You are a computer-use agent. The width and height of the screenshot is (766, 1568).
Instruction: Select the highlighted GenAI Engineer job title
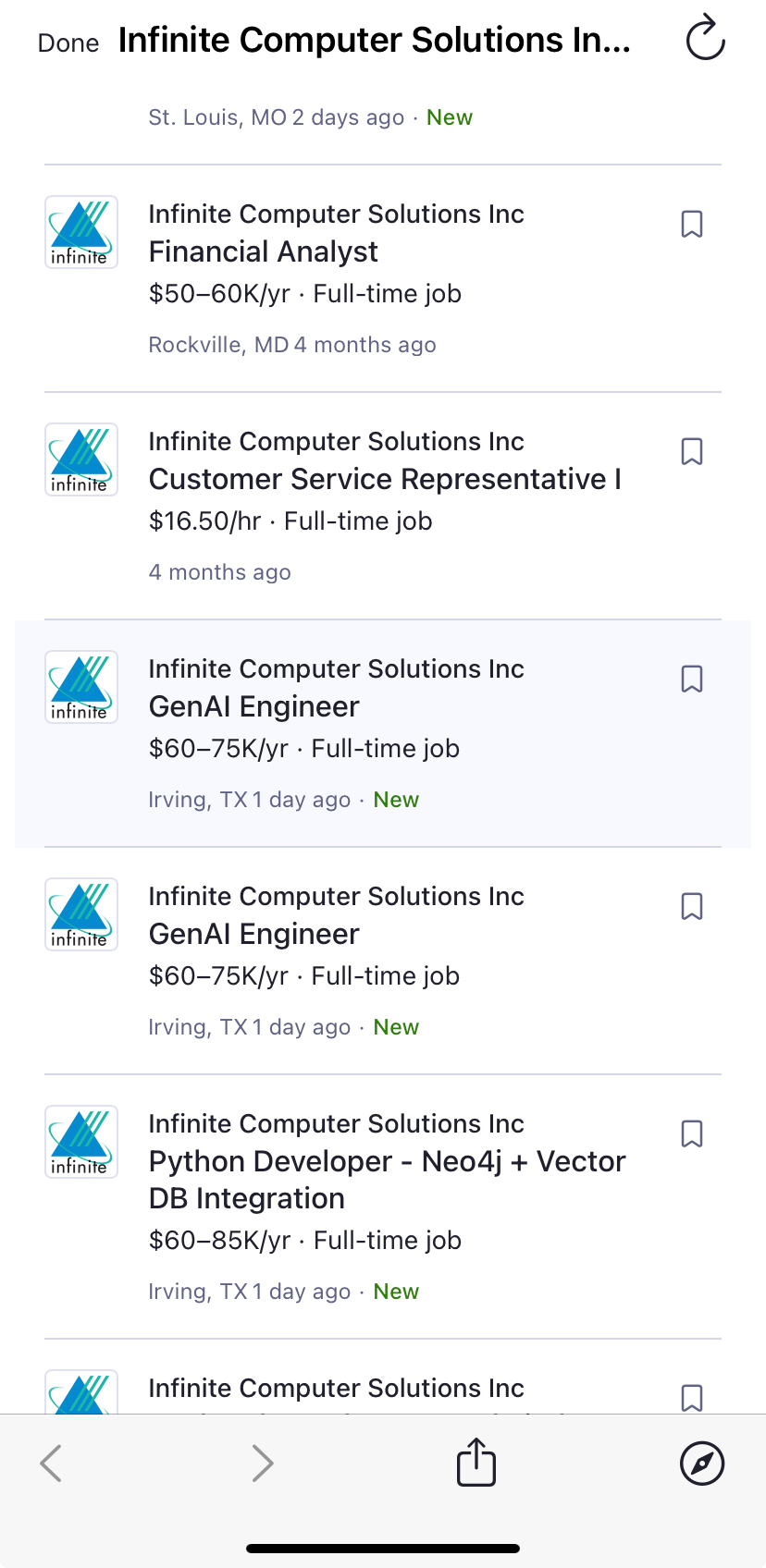[x=254, y=706]
